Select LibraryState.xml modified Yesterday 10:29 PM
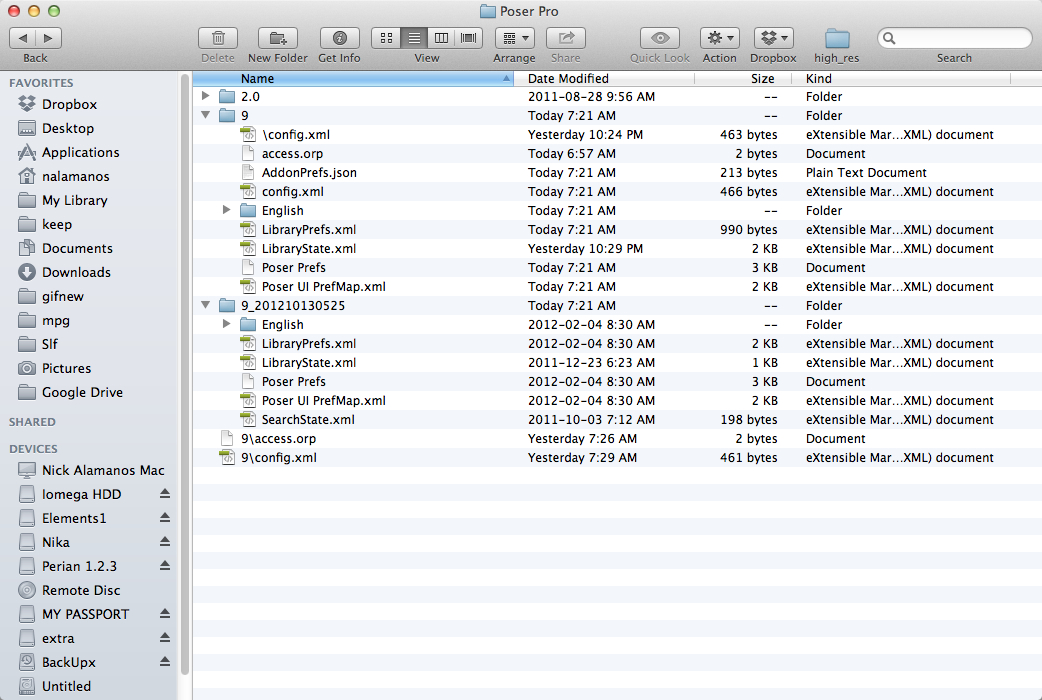1042x700 pixels. pos(309,249)
